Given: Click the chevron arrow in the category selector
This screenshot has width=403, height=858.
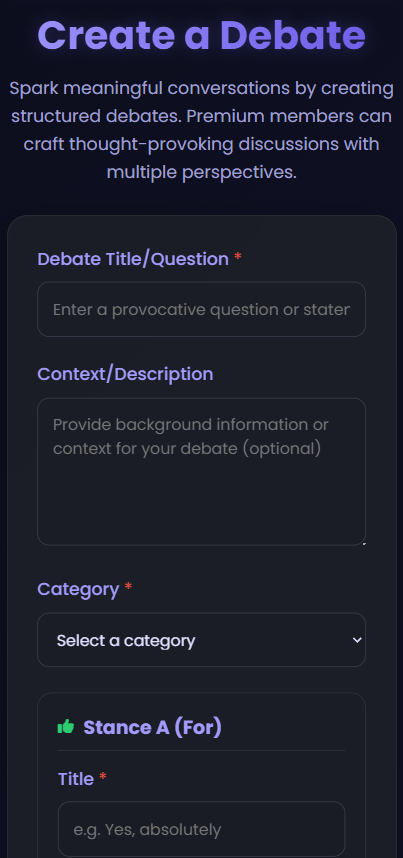Looking at the screenshot, I should (x=357, y=640).
